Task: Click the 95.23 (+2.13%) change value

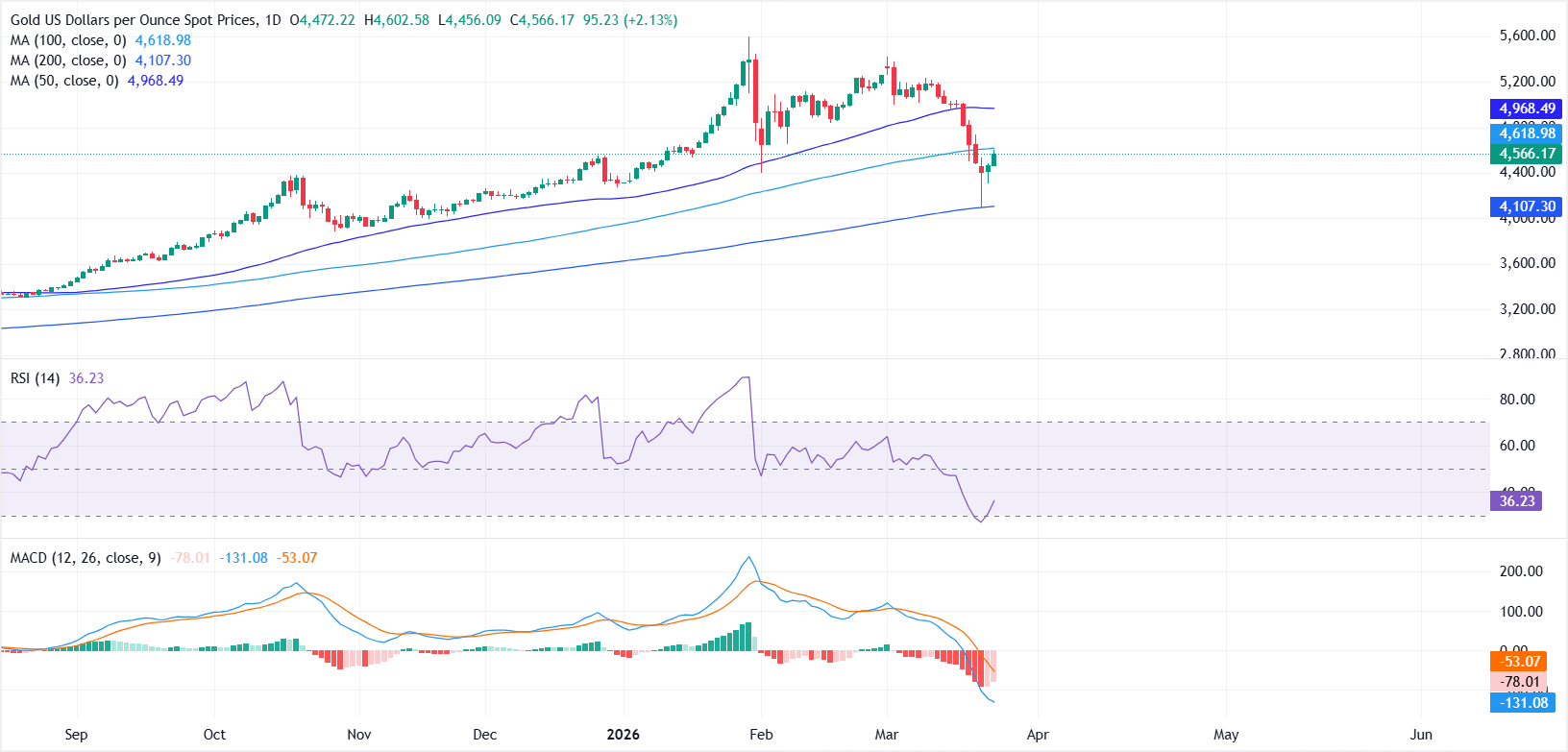Action: [x=630, y=20]
